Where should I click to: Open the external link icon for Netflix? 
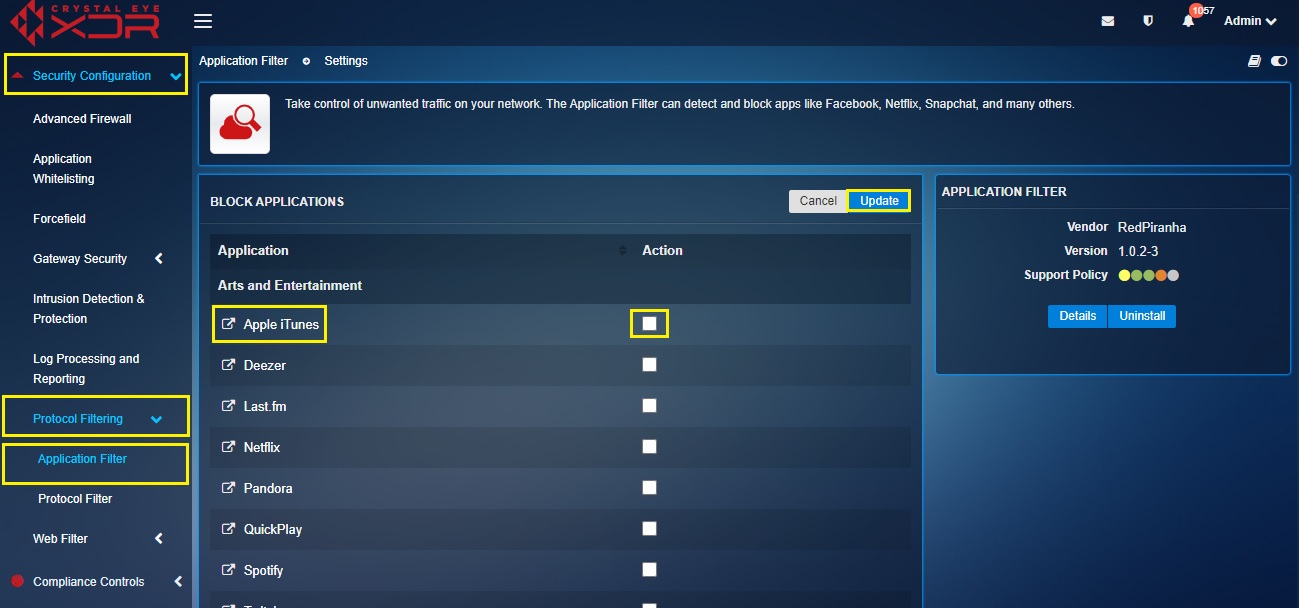228,447
